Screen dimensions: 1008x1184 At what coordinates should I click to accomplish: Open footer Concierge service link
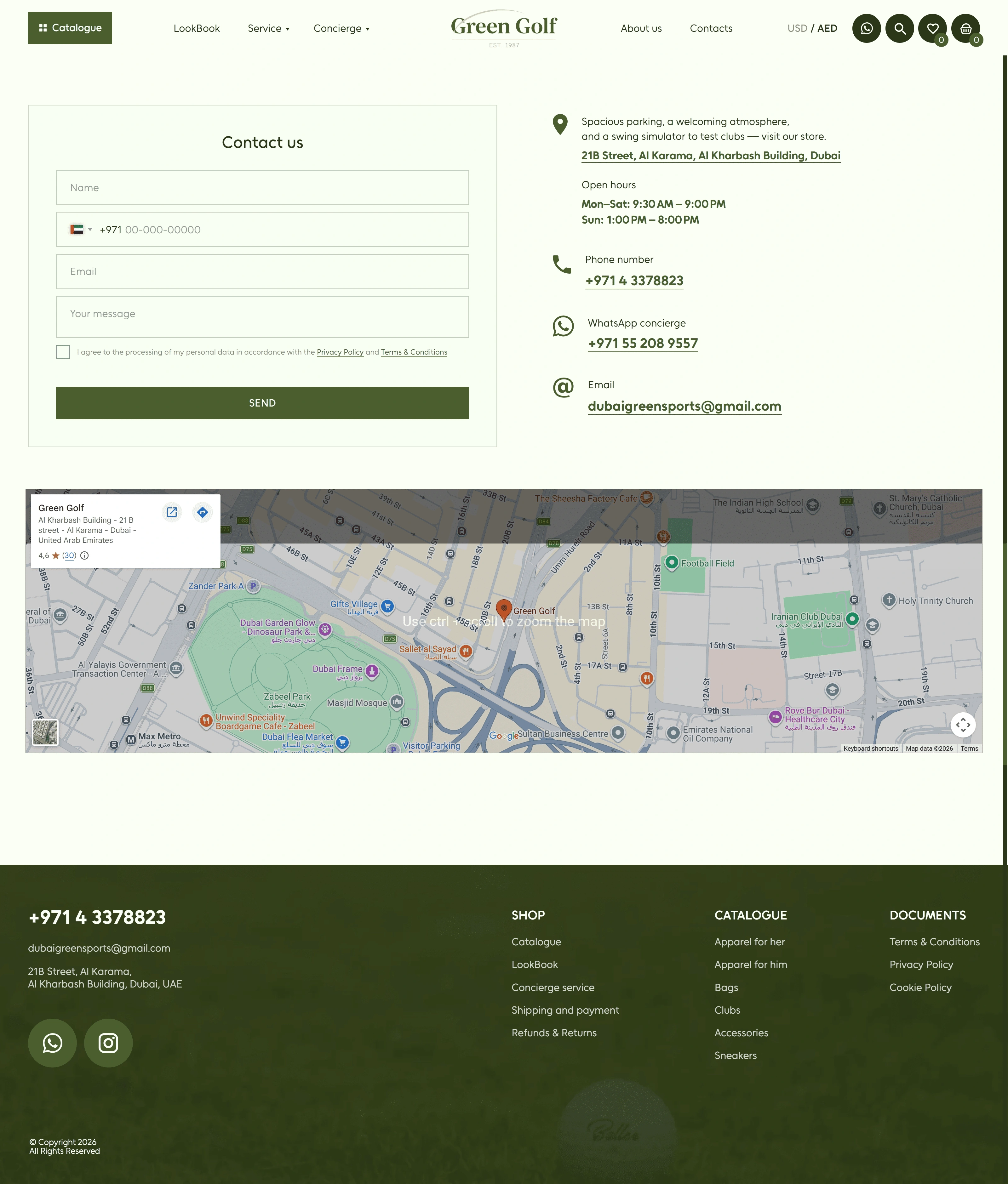point(553,988)
